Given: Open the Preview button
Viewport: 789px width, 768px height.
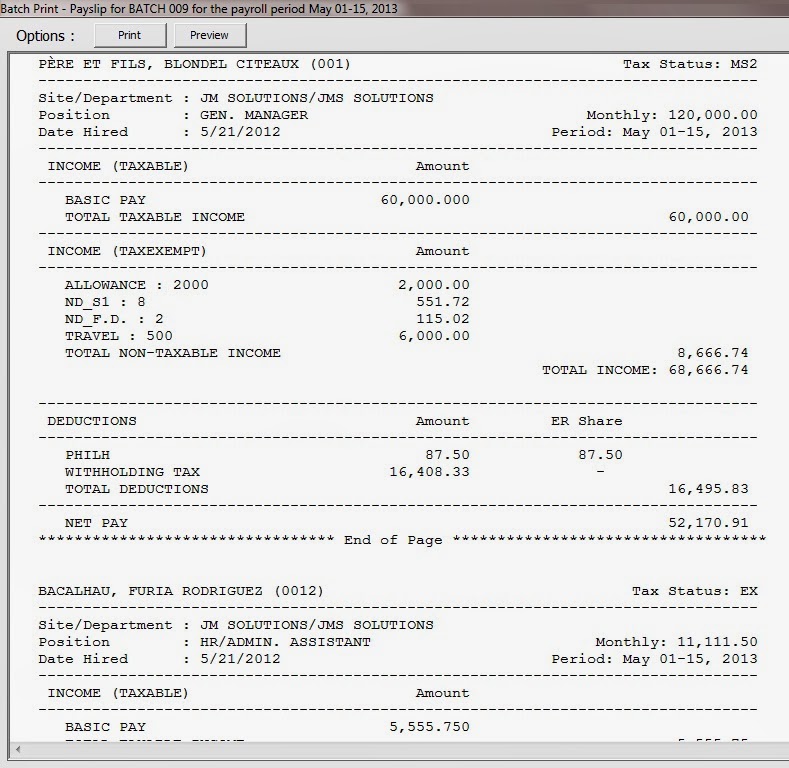Looking at the screenshot, I should pyautogui.click(x=209, y=35).
